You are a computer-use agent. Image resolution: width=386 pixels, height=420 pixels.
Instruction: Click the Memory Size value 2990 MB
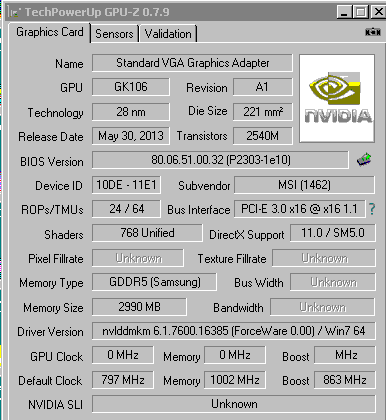pos(139,307)
